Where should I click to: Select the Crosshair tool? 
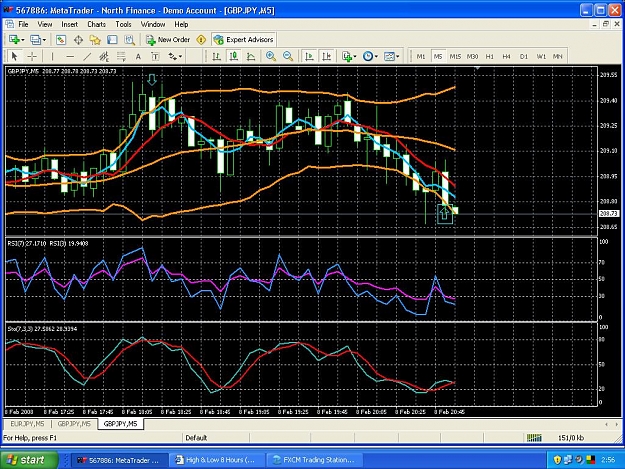[x=32, y=57]
